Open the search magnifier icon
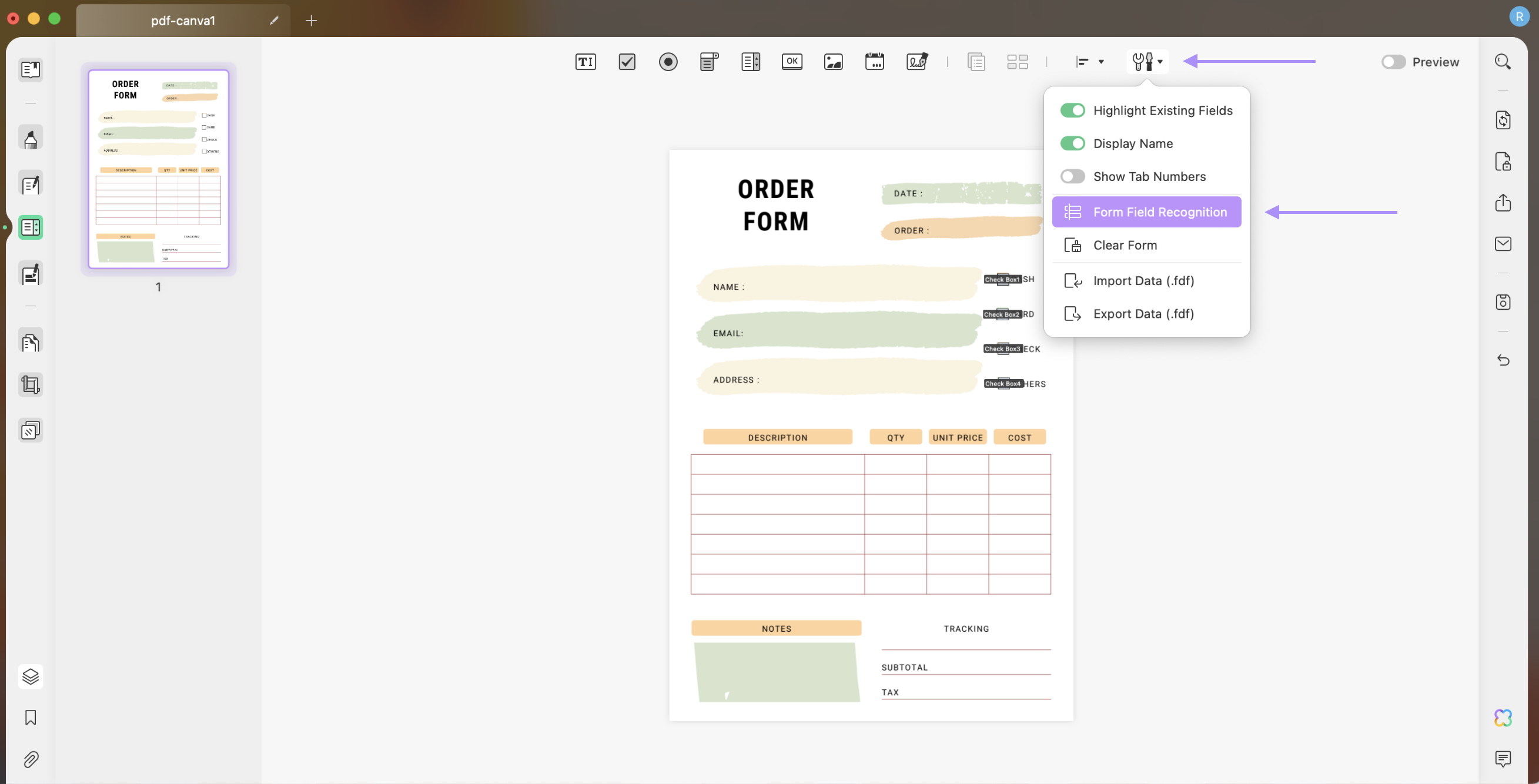Screen dimensions: 1539x784 [x=1502, y=62]
